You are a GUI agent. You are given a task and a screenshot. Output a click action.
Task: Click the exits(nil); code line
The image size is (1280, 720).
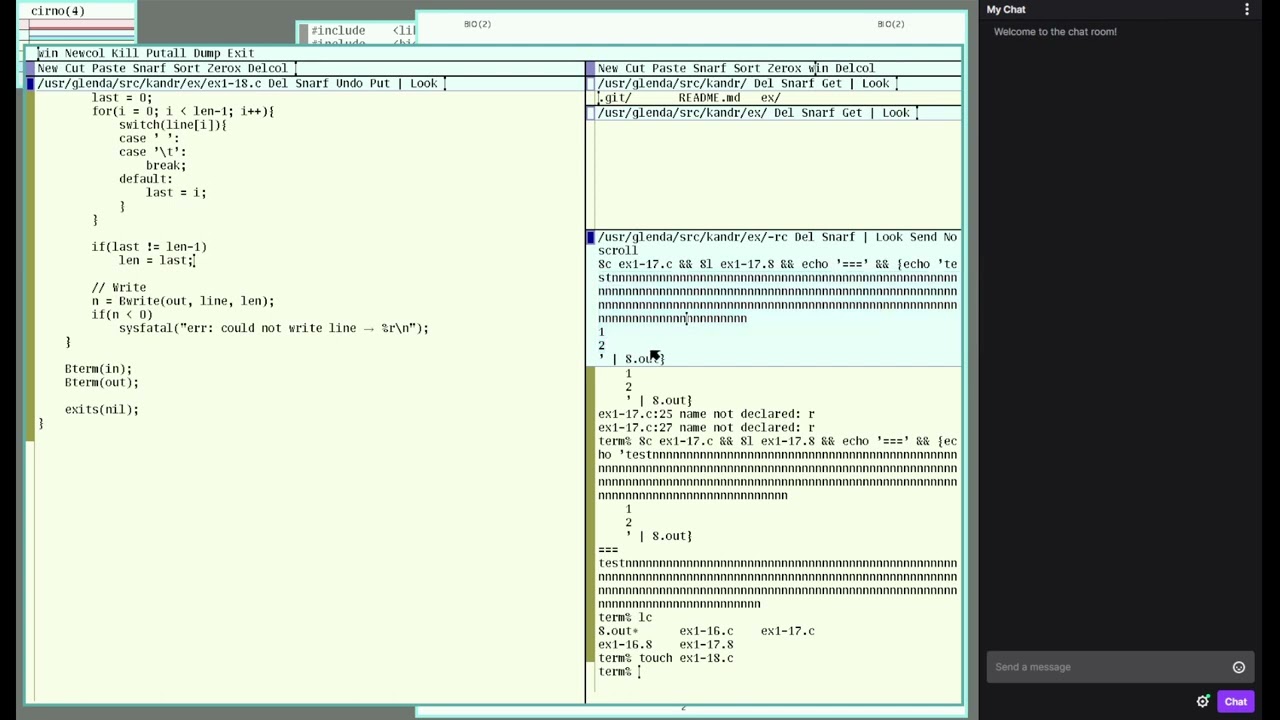tap(102, 409)
